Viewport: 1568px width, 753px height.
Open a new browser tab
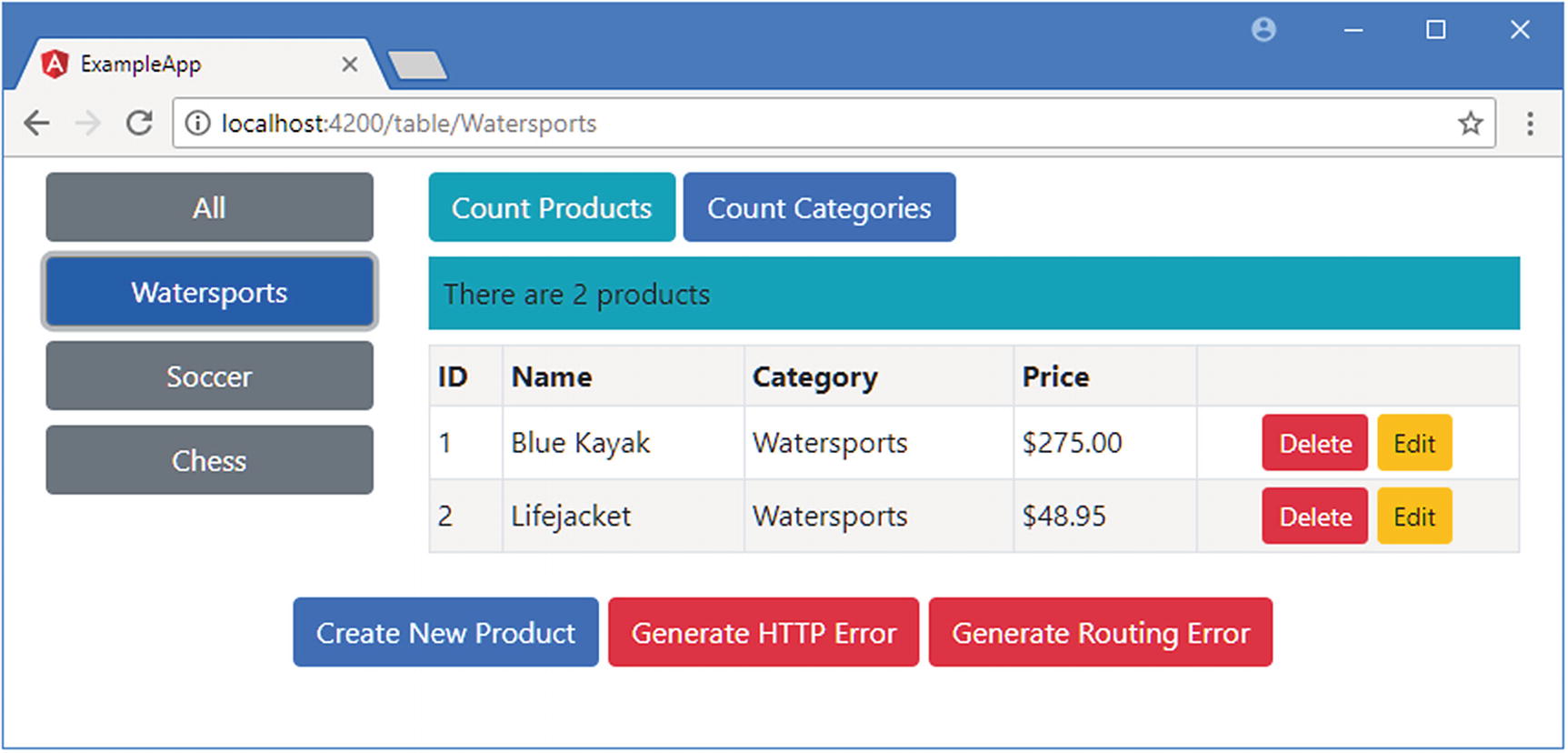(417, 65)
